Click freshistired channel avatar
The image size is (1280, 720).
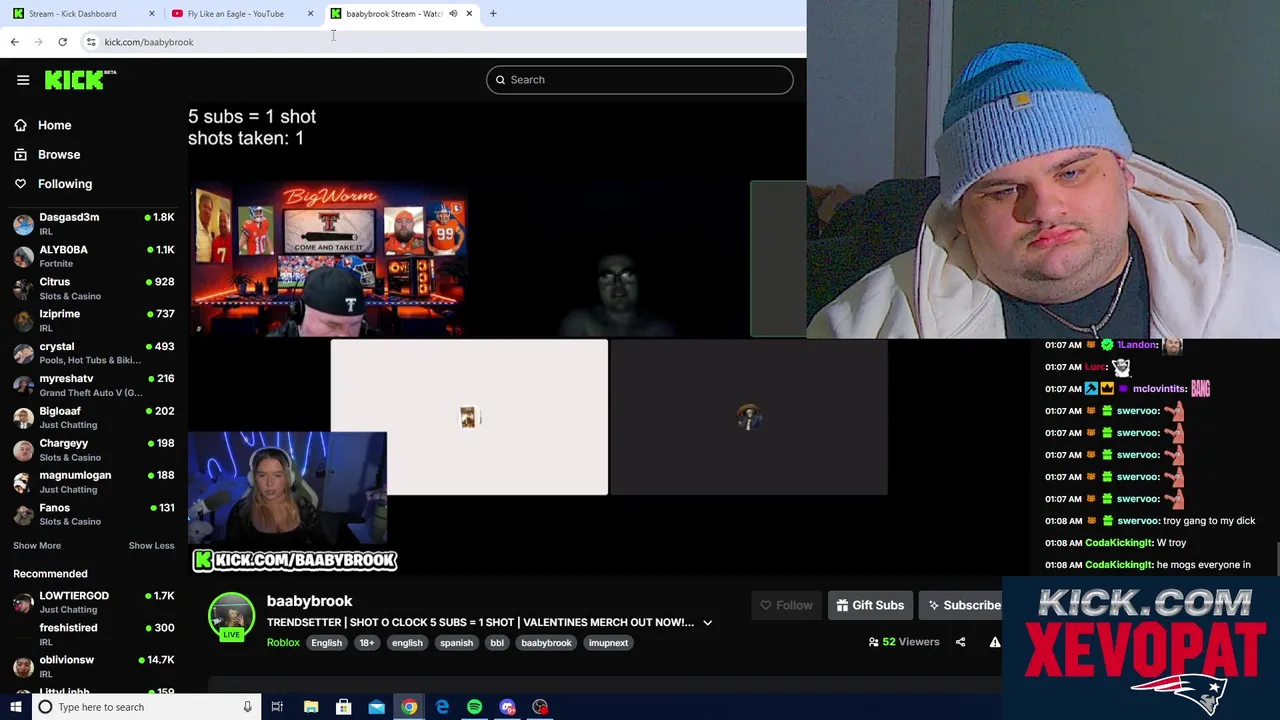[23, 635]
